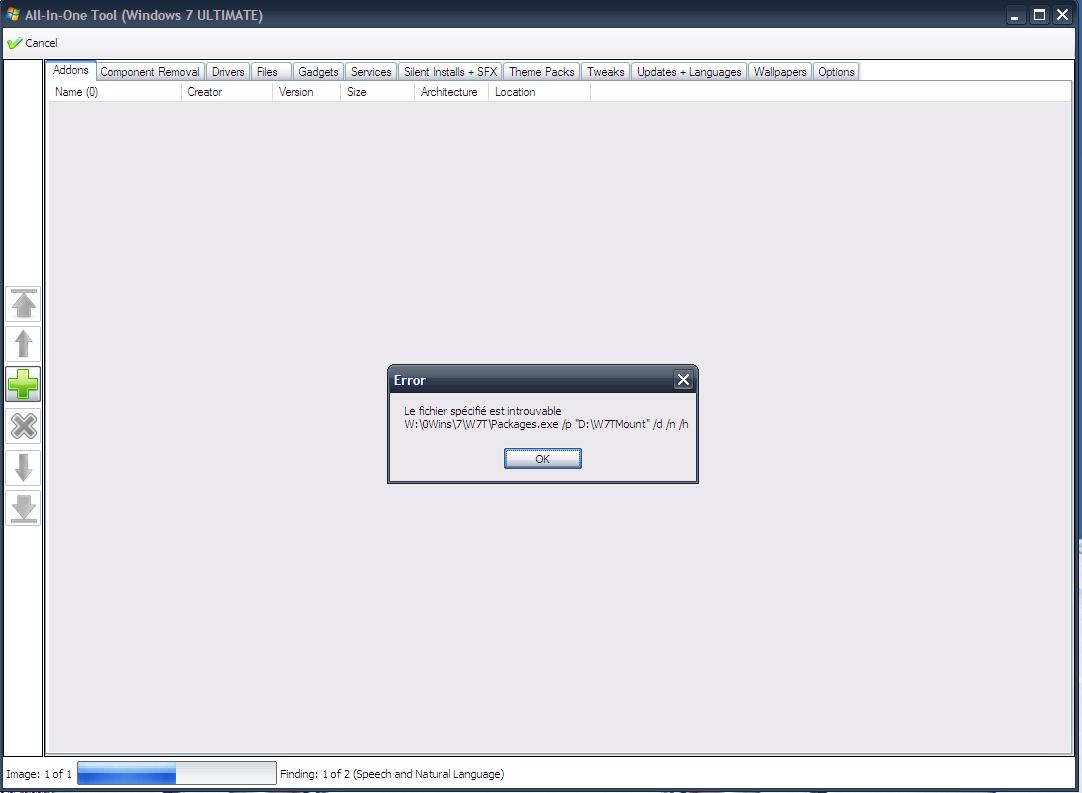Open the Component Removal tab
This screenshot has width=1082, height=793.
coord(150,72)
